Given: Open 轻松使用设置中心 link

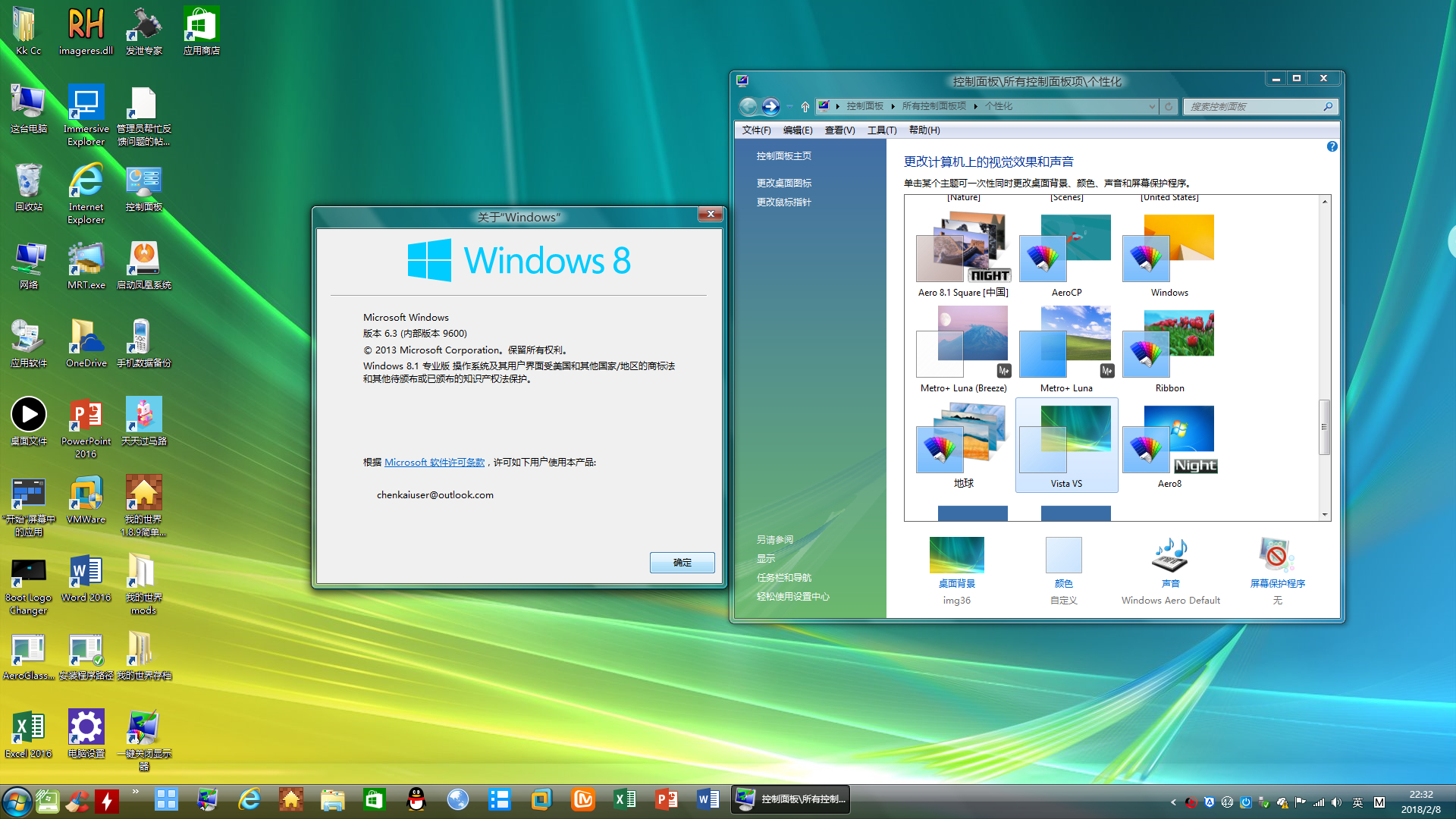Looking at the screenshot, I should (x=792, y=597).
